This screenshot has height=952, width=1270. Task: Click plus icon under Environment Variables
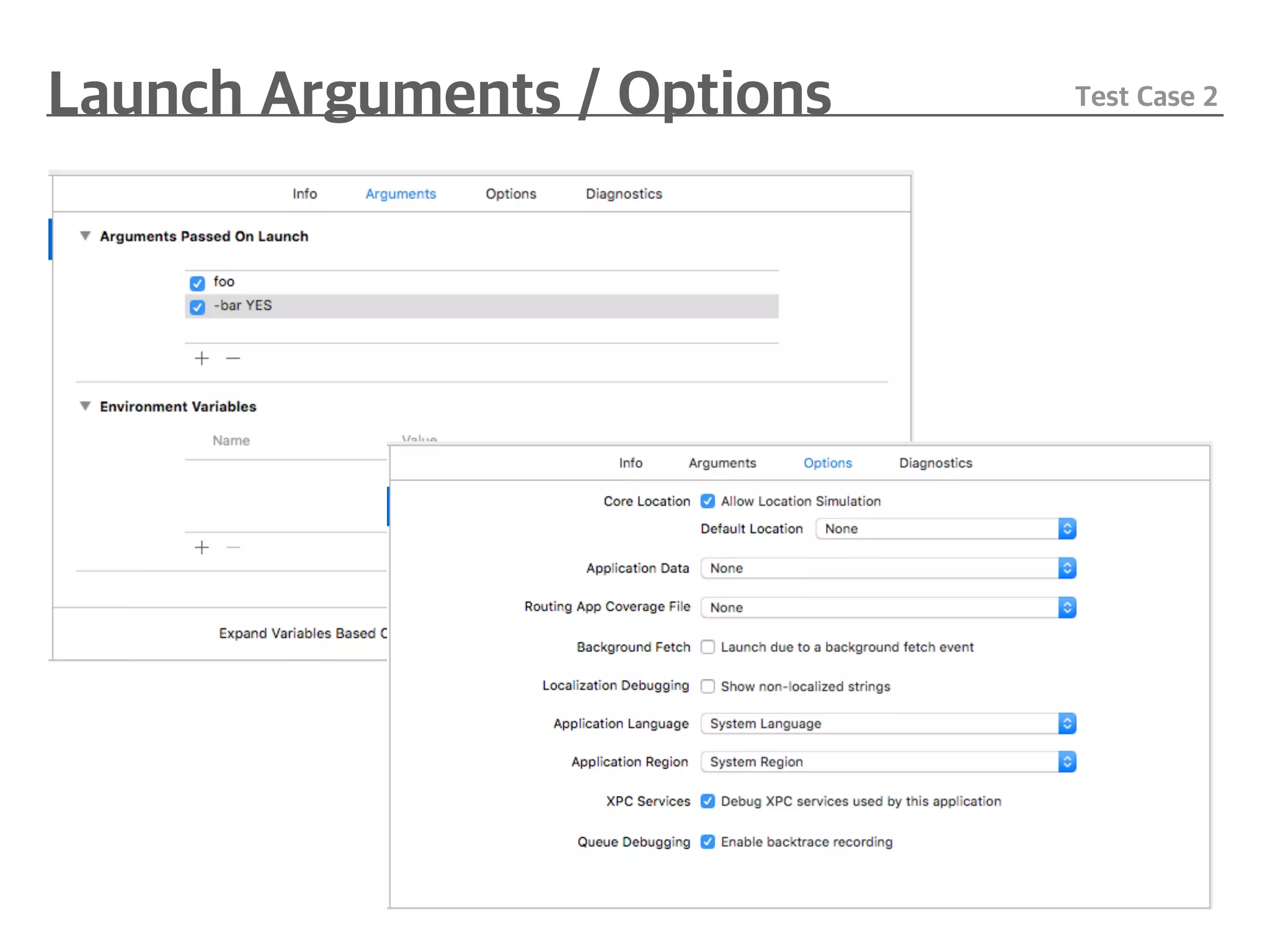202,547
